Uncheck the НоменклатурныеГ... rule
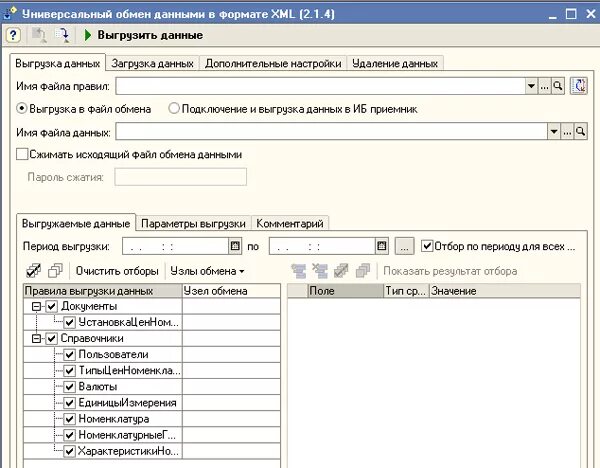 click(69, 435)
